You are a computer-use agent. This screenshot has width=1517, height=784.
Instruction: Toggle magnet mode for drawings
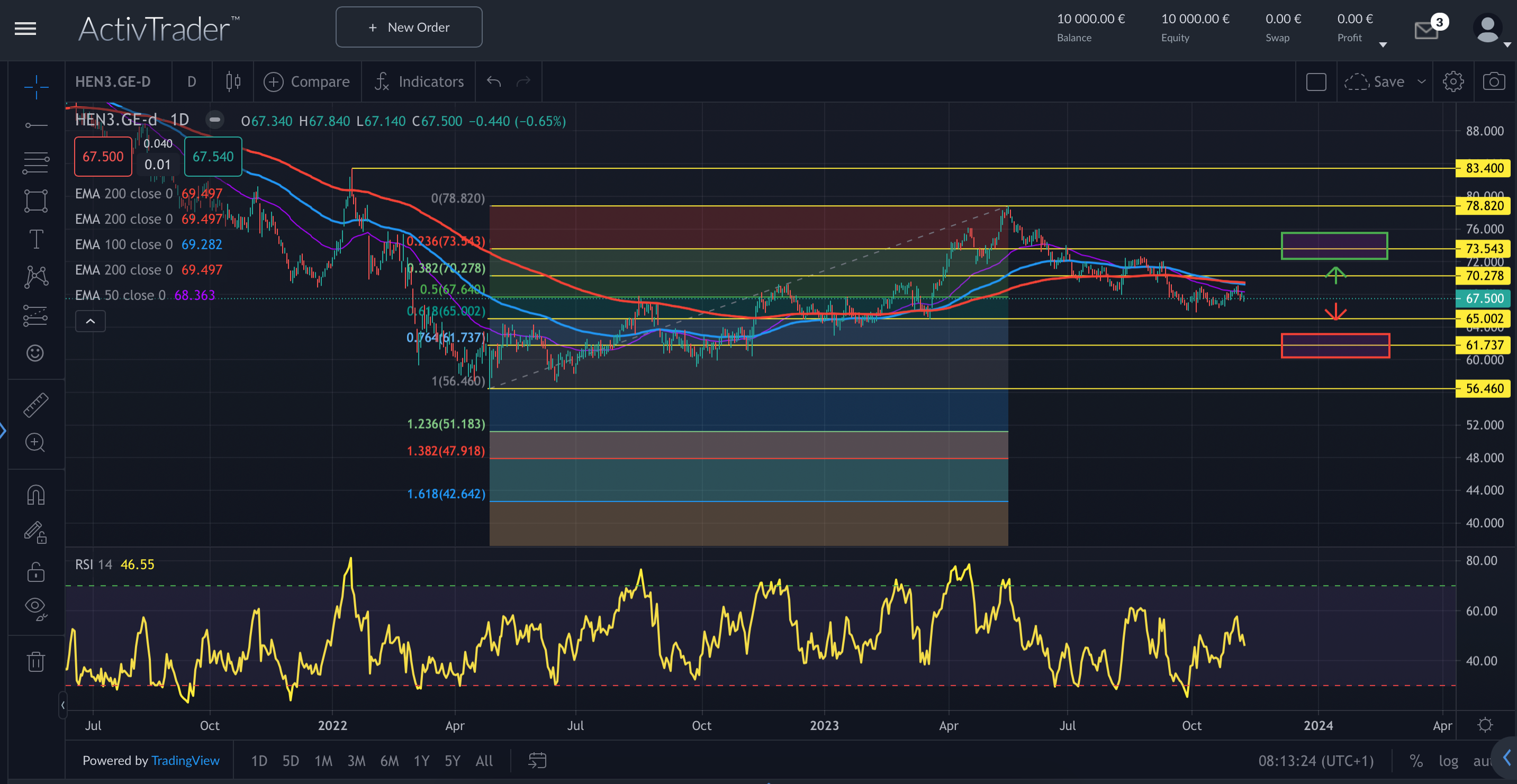tap(36, 495)
